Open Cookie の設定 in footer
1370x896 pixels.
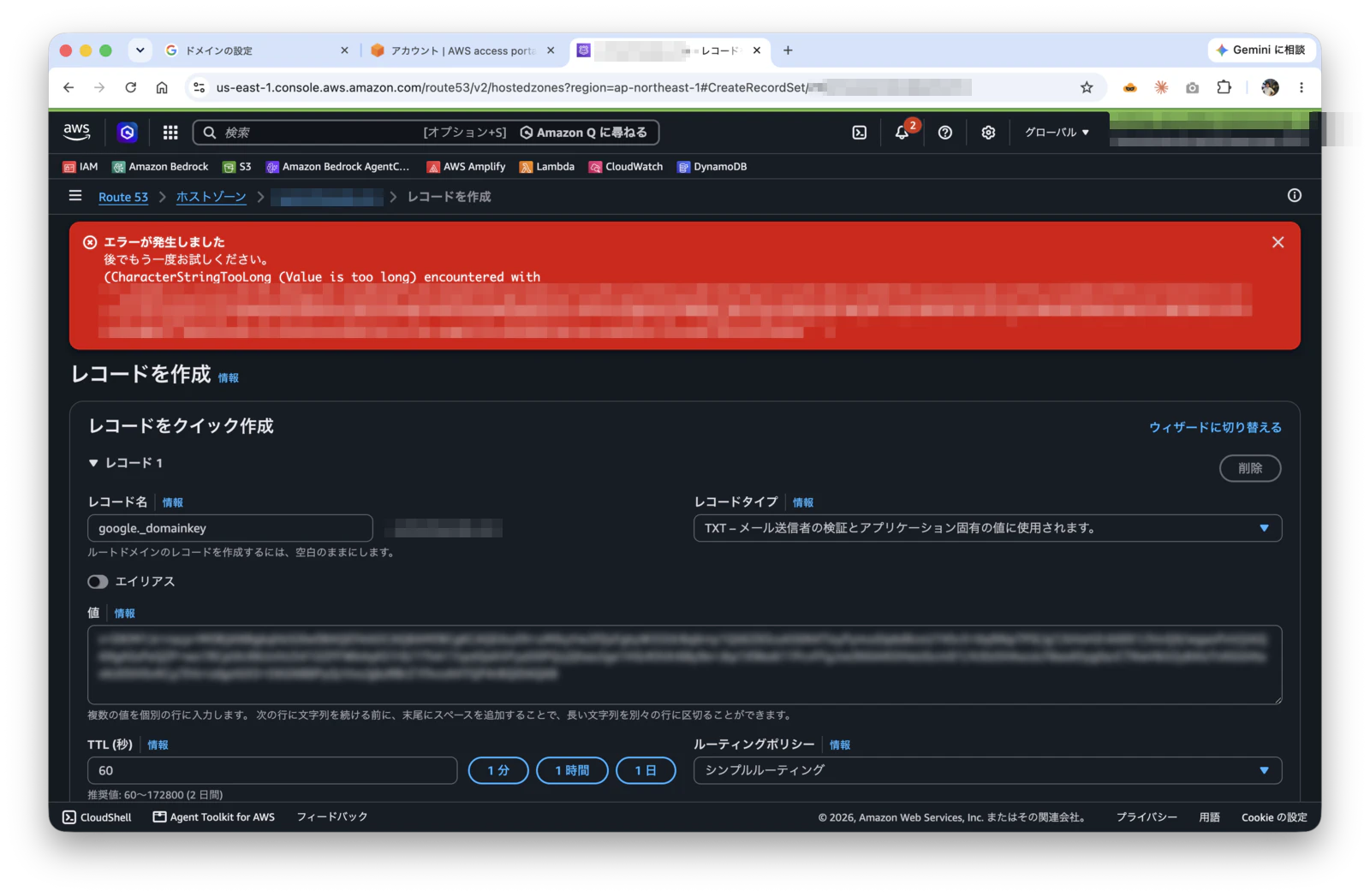click(1274, 817)
